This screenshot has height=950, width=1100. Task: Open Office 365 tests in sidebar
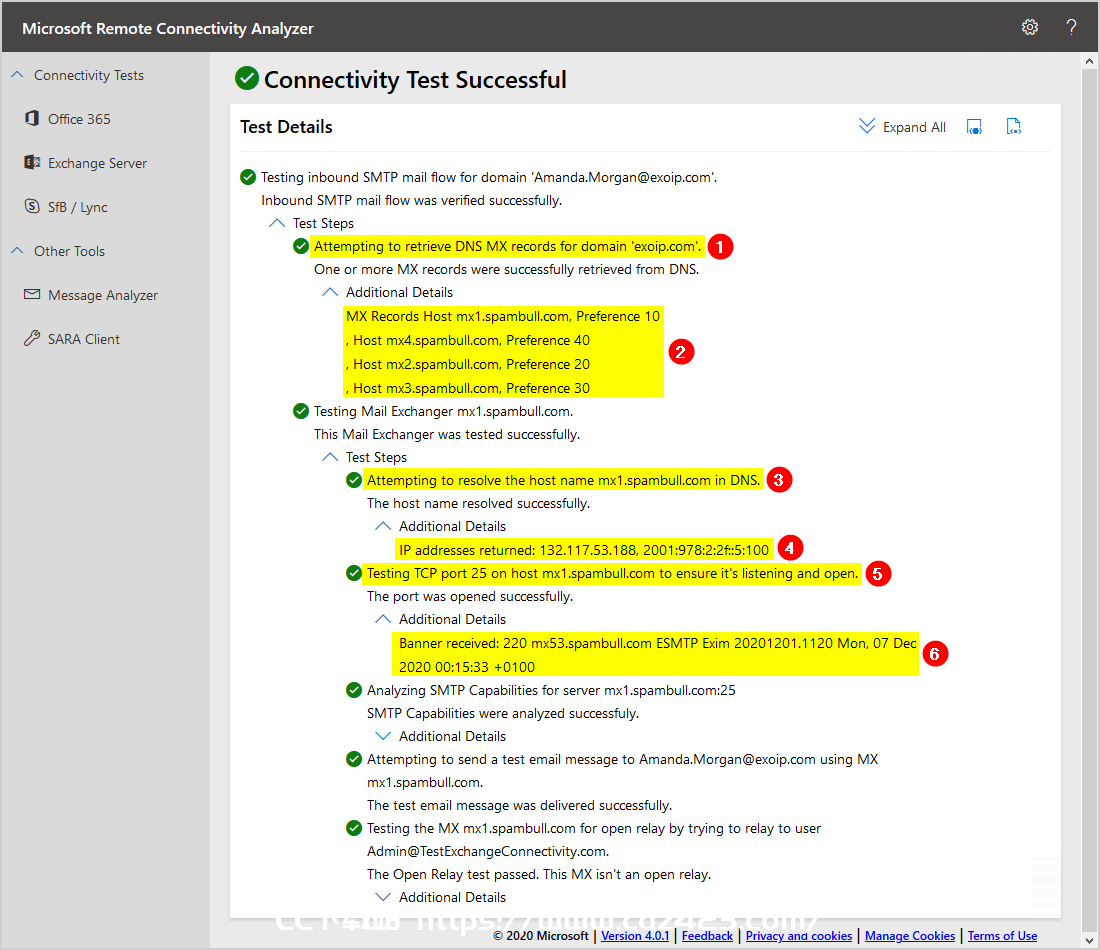[79, 119]
